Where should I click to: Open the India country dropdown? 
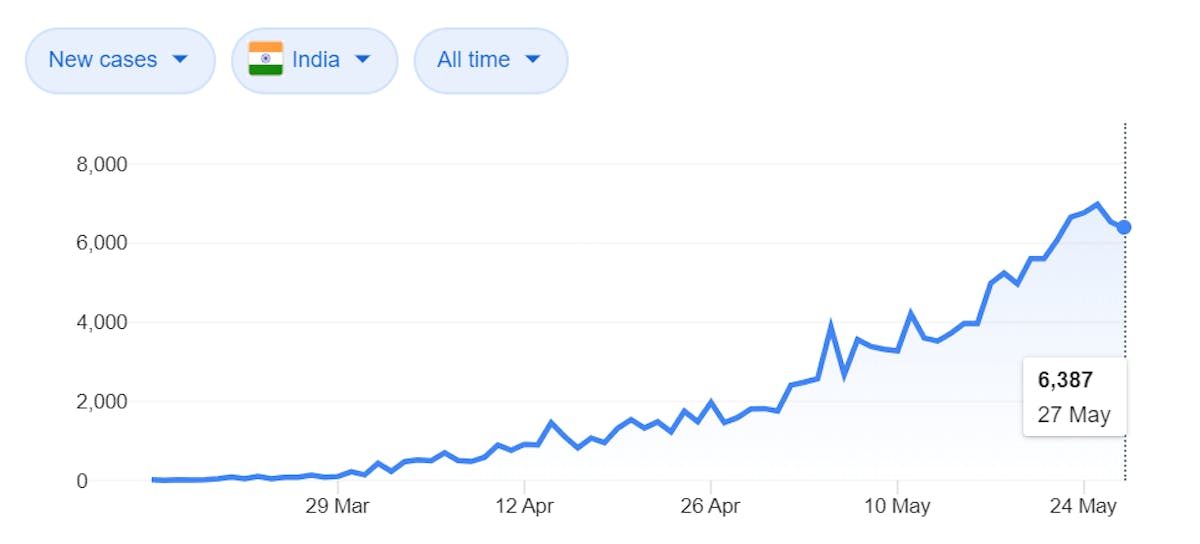[x=315, y=60]
